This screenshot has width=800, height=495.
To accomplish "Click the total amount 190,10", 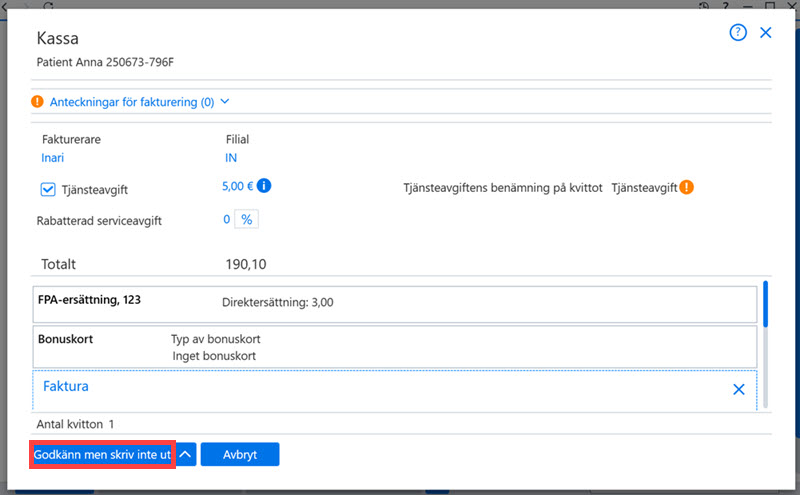I will coord(246,264).
